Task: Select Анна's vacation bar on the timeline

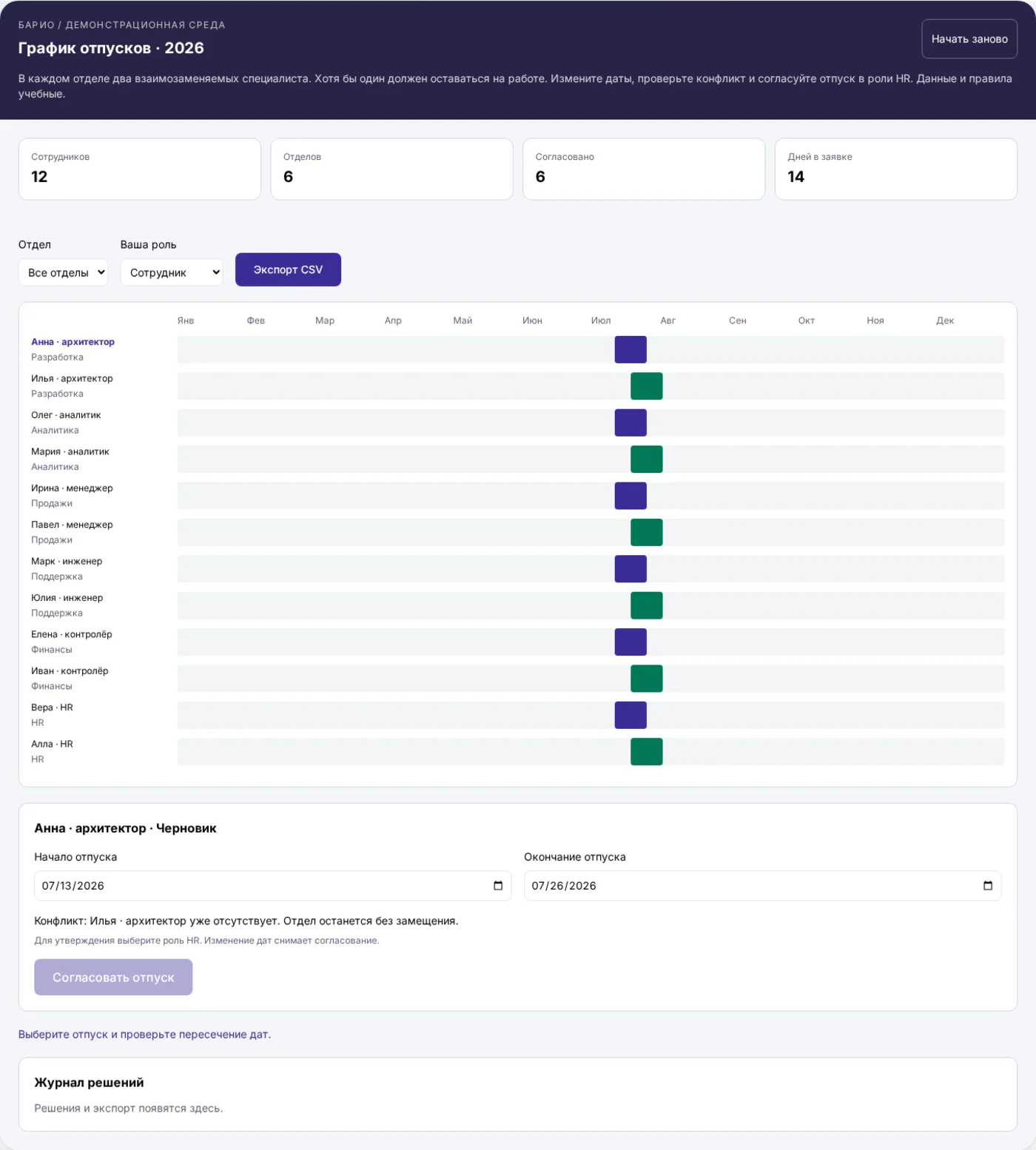Action: (x=630, y=349)
